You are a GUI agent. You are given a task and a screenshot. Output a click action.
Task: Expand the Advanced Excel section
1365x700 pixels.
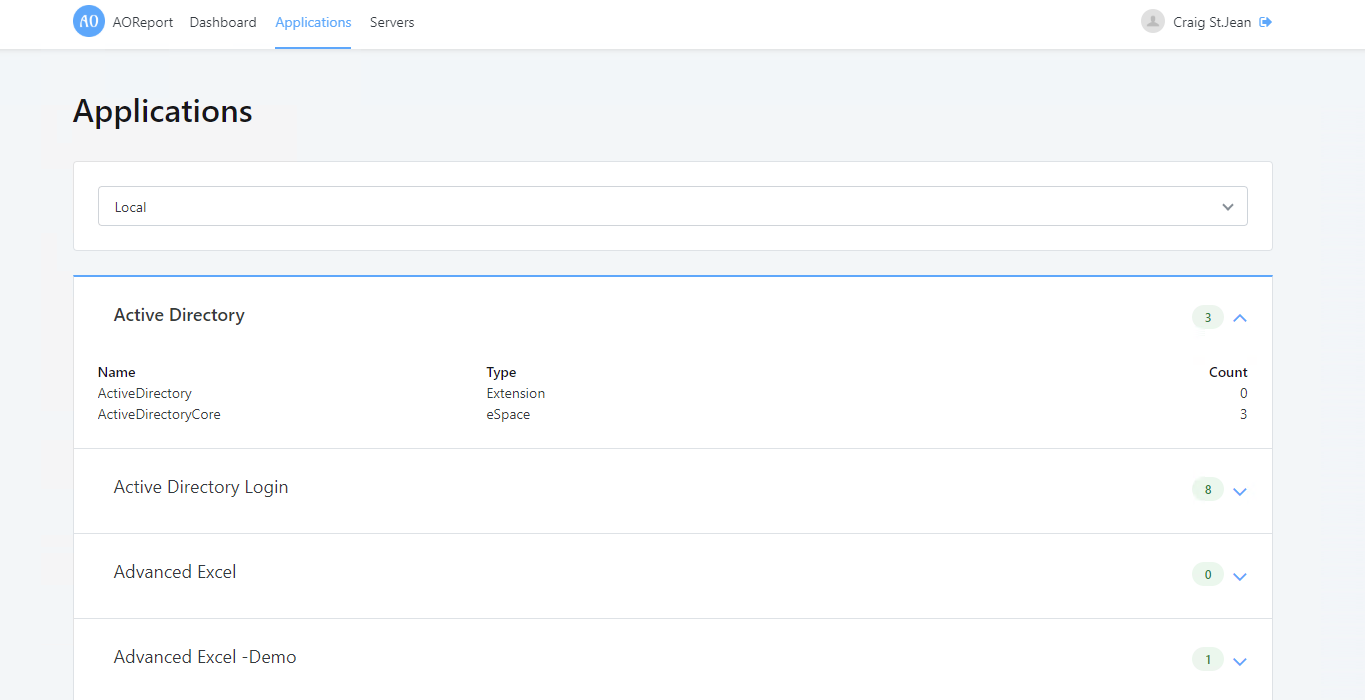click(x=1240, y=576)
